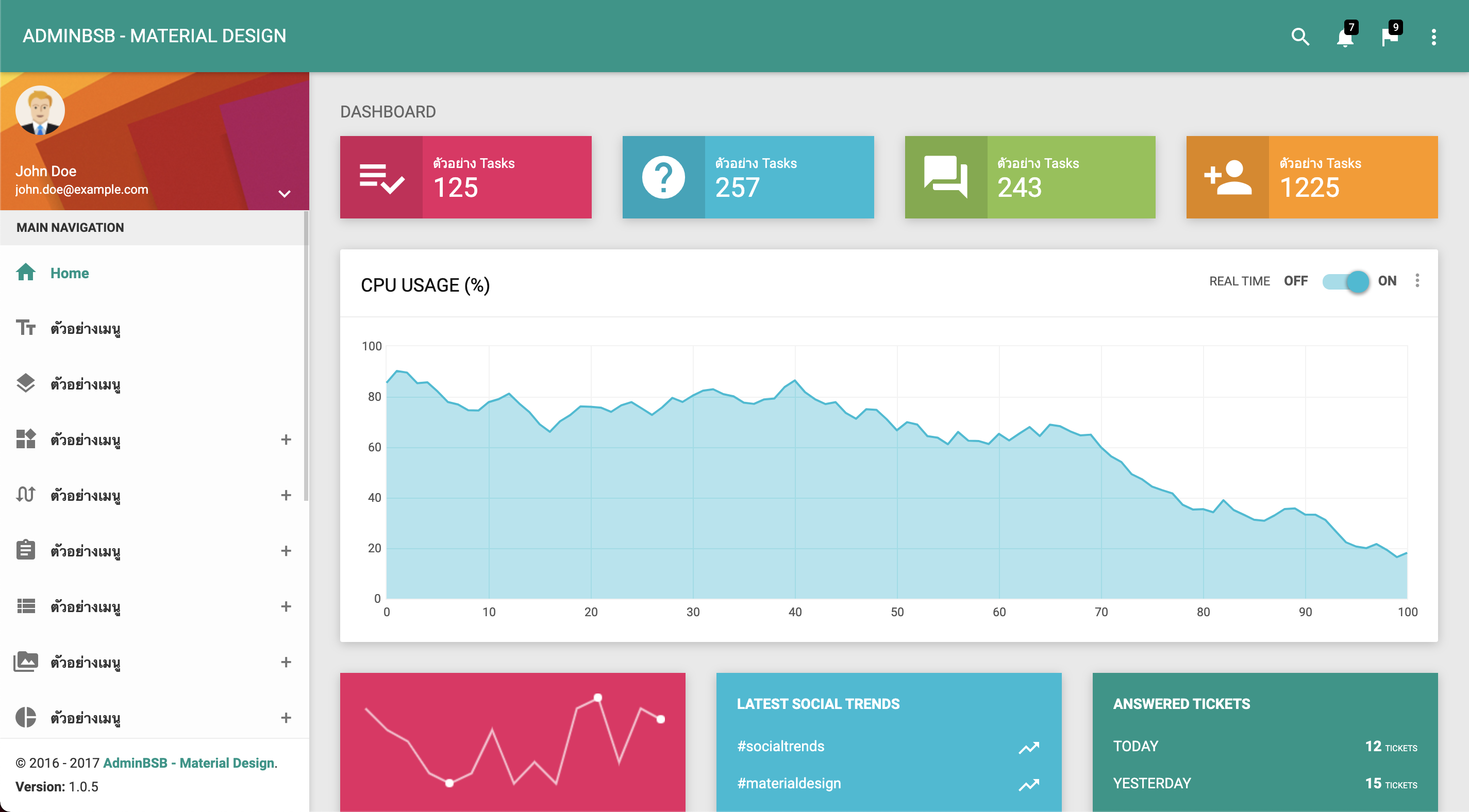Select the menu label beside the Tt icon
Screen dimensions: 1469x812
[86, 329]
